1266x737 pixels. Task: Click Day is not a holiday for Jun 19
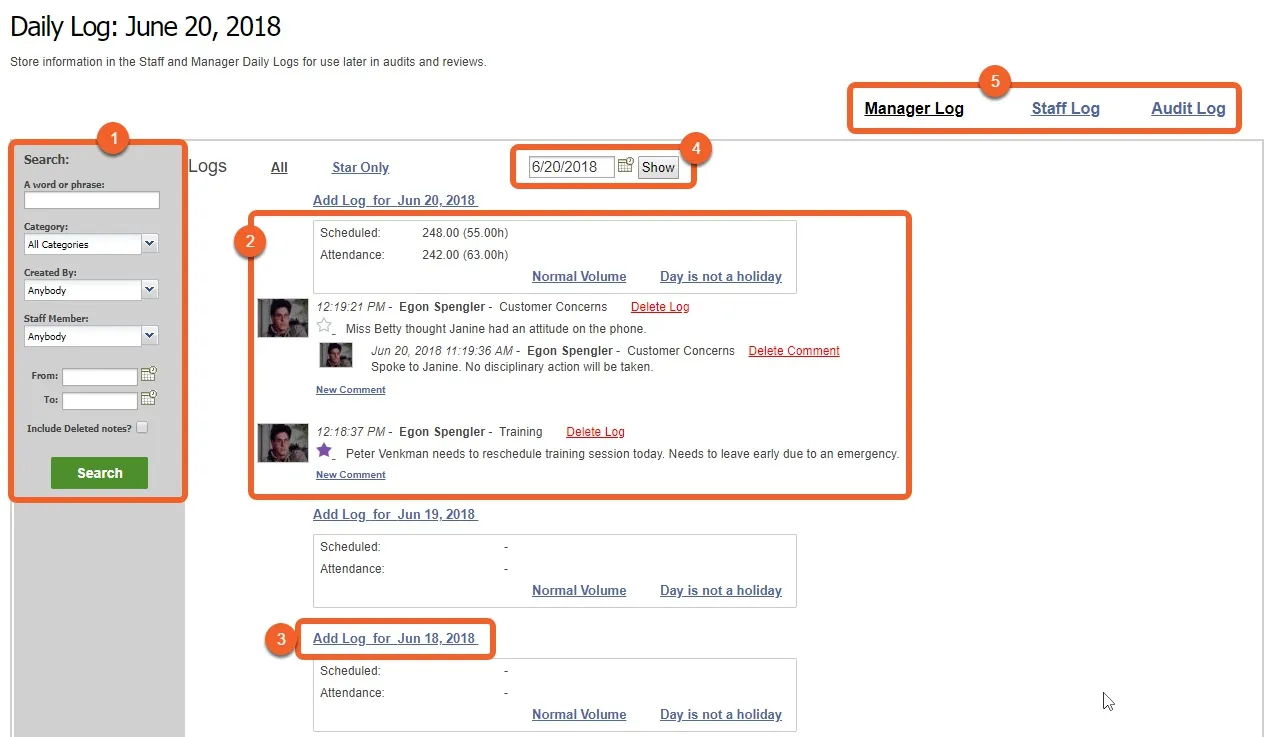coord(721,591)
